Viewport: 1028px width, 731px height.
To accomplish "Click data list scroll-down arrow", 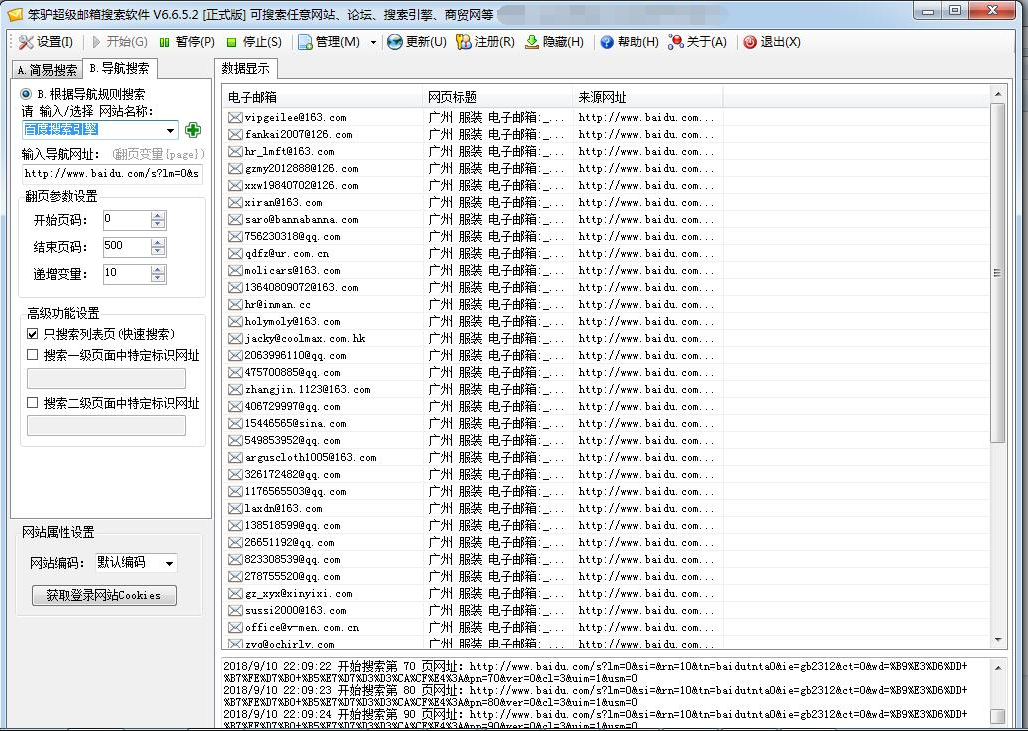I will (x=997, y=640).
